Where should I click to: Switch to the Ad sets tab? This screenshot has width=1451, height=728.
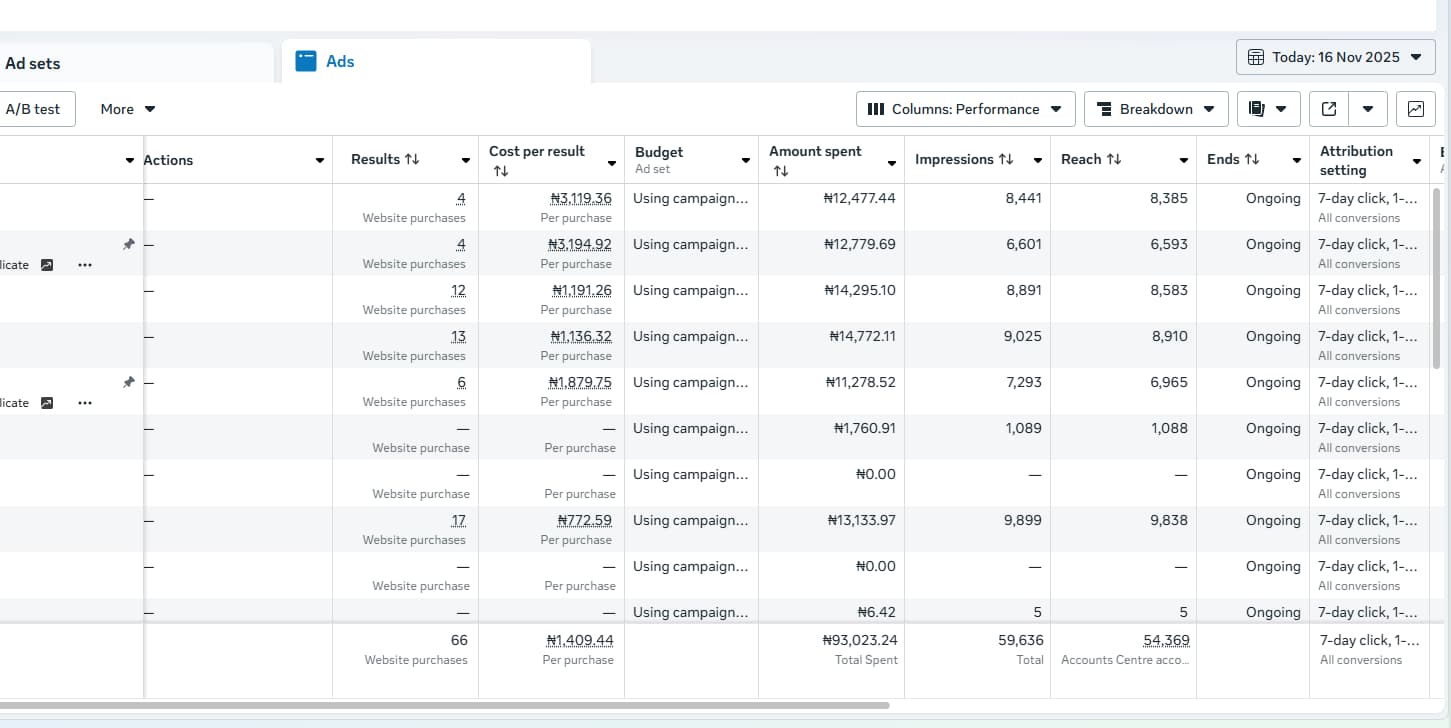(33, 63)
